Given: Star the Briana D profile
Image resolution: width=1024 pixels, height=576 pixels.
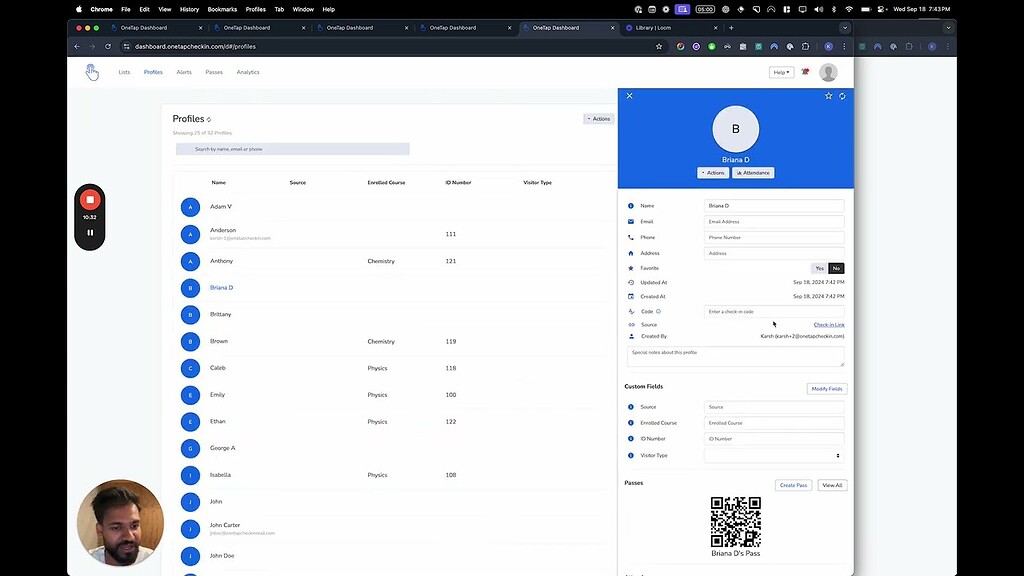Looking at the screenshot, I should [828, 96].
